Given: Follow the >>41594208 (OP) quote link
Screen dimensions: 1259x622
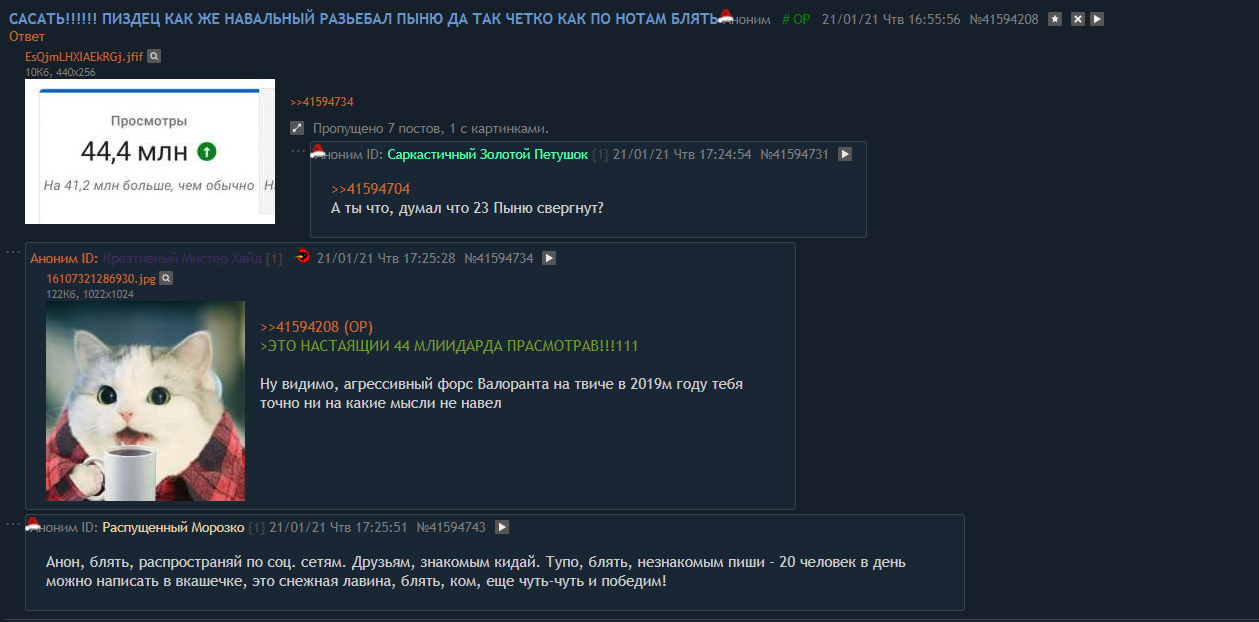Looking at the screenshot, I should coord(316,327).
